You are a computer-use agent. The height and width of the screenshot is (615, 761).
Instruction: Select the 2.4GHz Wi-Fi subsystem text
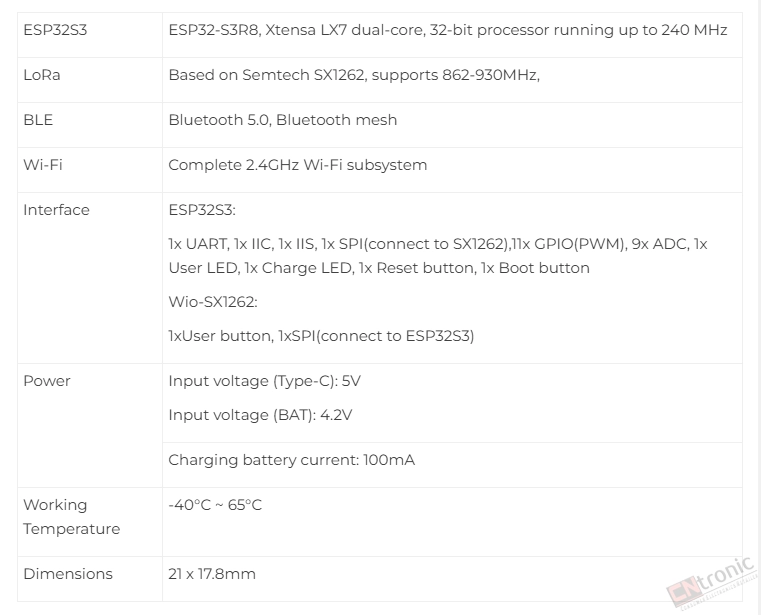(x=298, y=165)
